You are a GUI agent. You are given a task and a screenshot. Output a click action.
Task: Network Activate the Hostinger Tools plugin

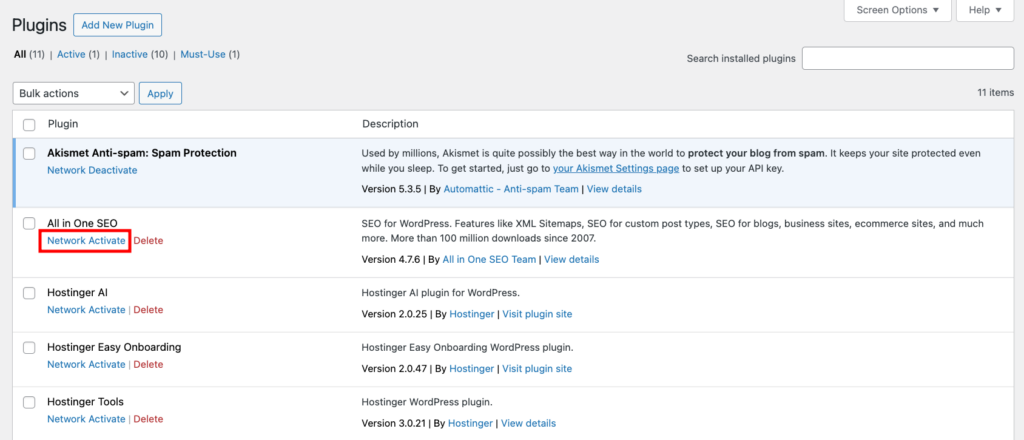click(x=86, y=419)
